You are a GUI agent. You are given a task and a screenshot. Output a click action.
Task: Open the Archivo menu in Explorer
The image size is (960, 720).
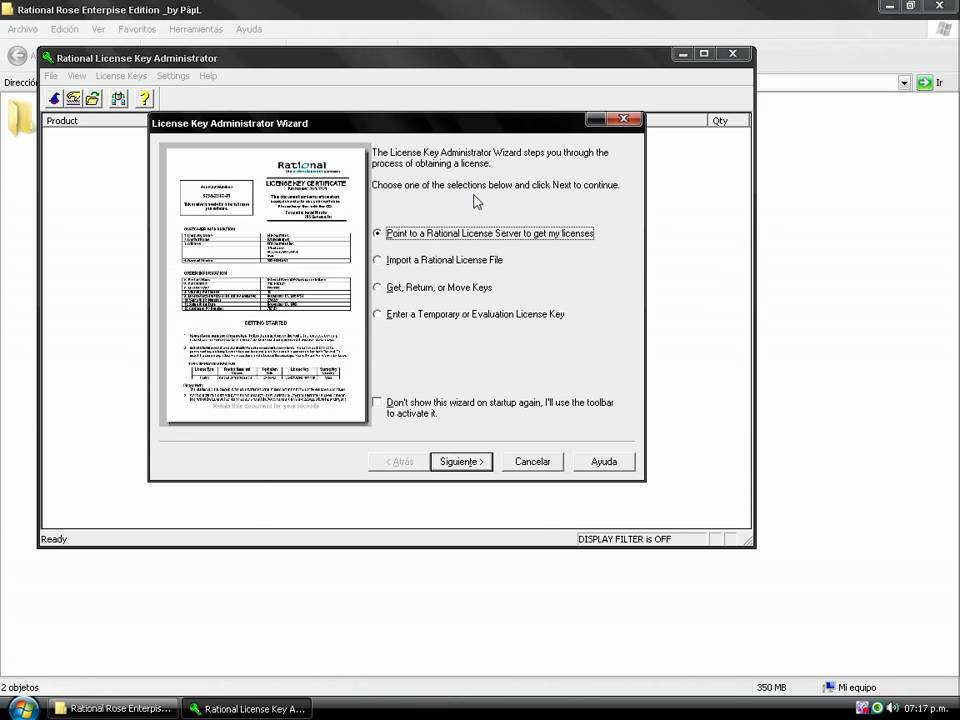point(23,29)
